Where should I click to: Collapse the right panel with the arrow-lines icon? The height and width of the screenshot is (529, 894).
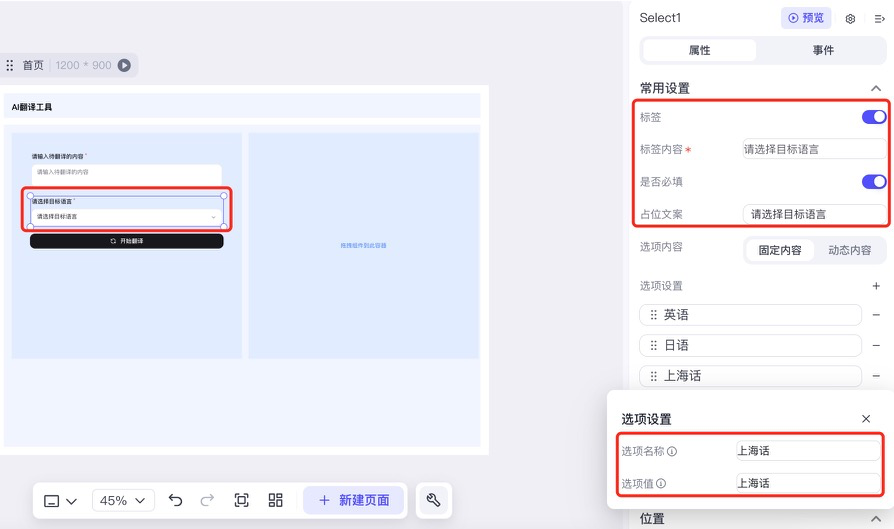[879, 19]
